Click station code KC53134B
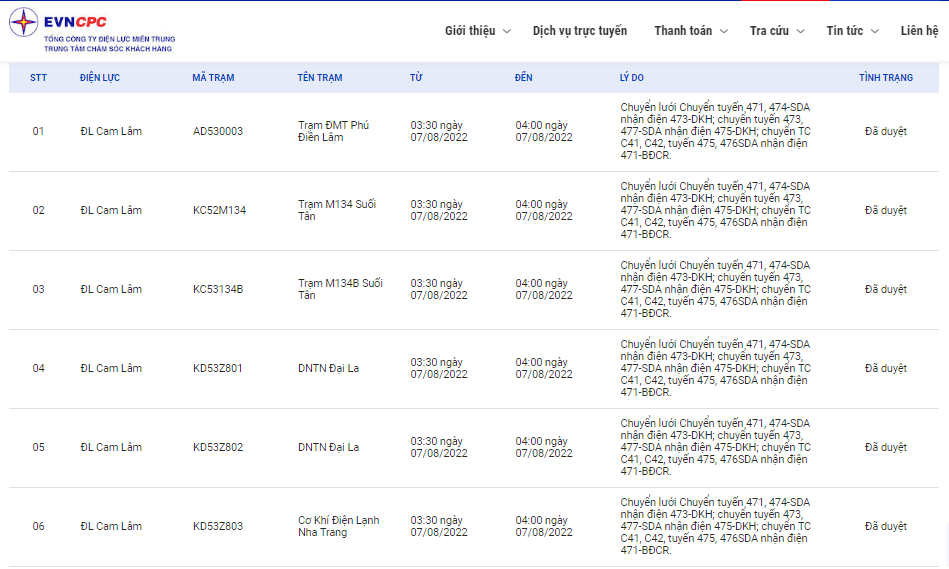This screenshot has height=569, width=949. (218, 290)
